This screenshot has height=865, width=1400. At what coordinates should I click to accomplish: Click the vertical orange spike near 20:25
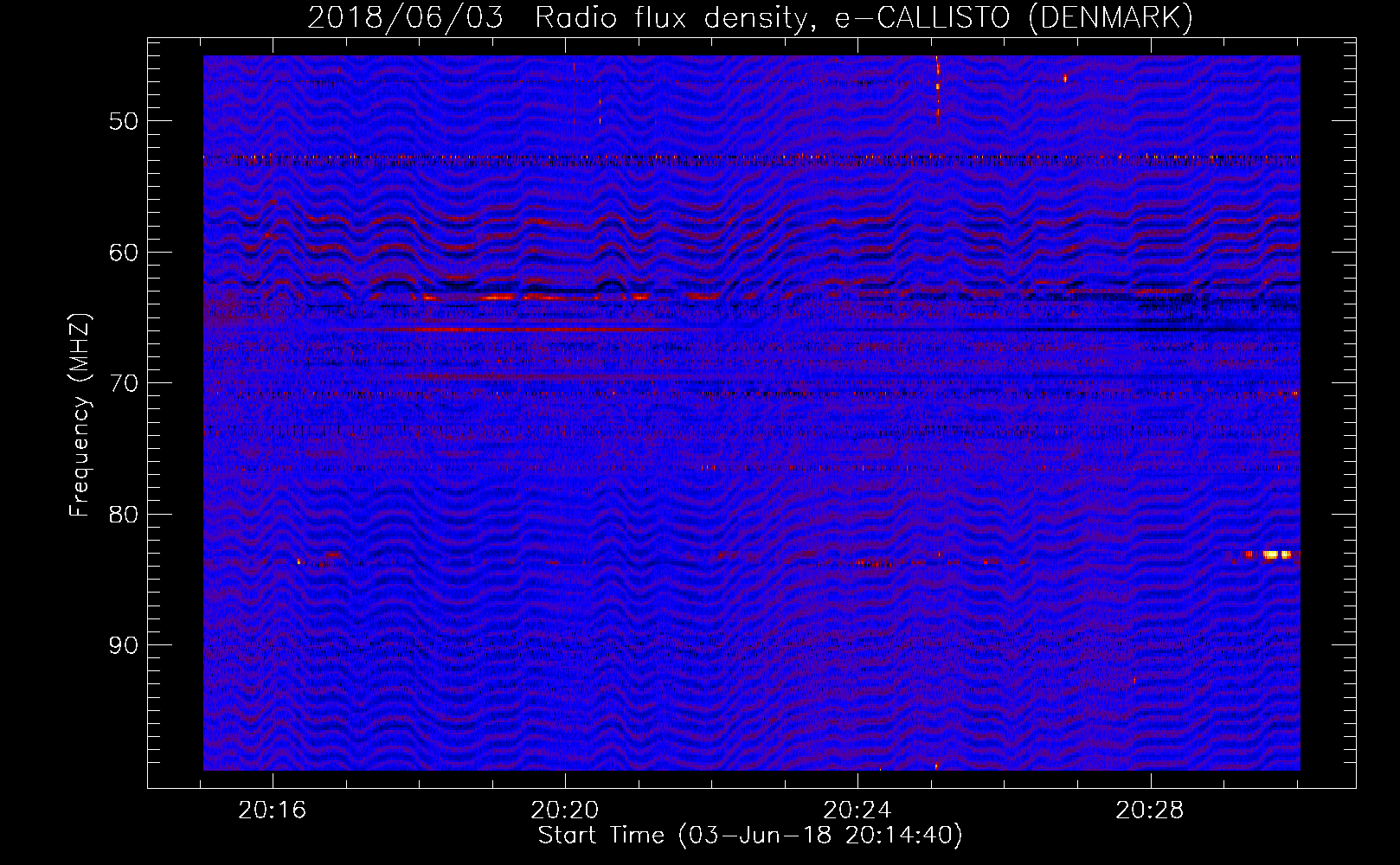click(937, 90)
